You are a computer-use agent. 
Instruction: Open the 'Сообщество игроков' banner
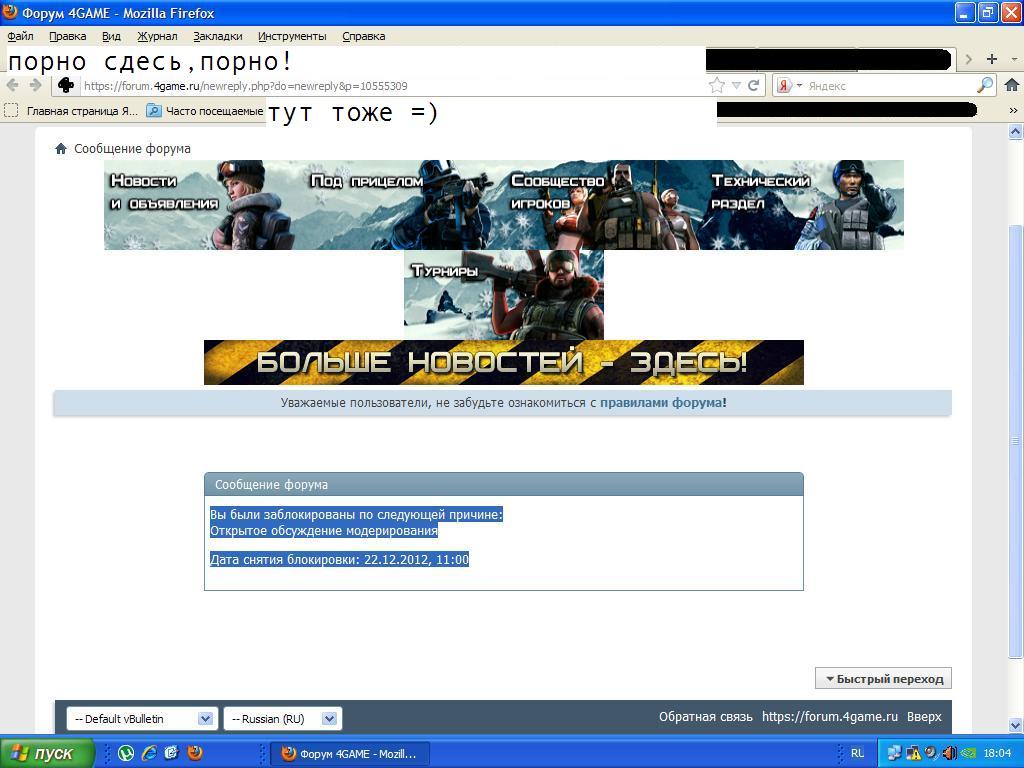click(603, 205)
